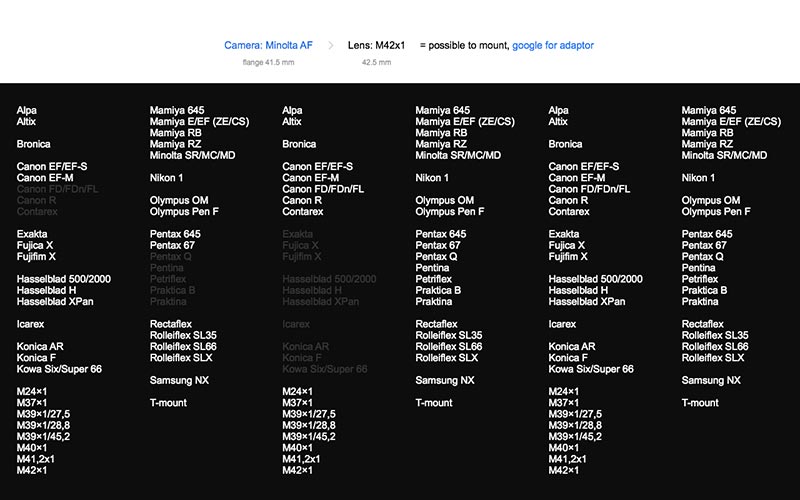
Task: Select the dimmed 'Konica AR' entry
Action: pyautogui.click(x=306, y=346)
